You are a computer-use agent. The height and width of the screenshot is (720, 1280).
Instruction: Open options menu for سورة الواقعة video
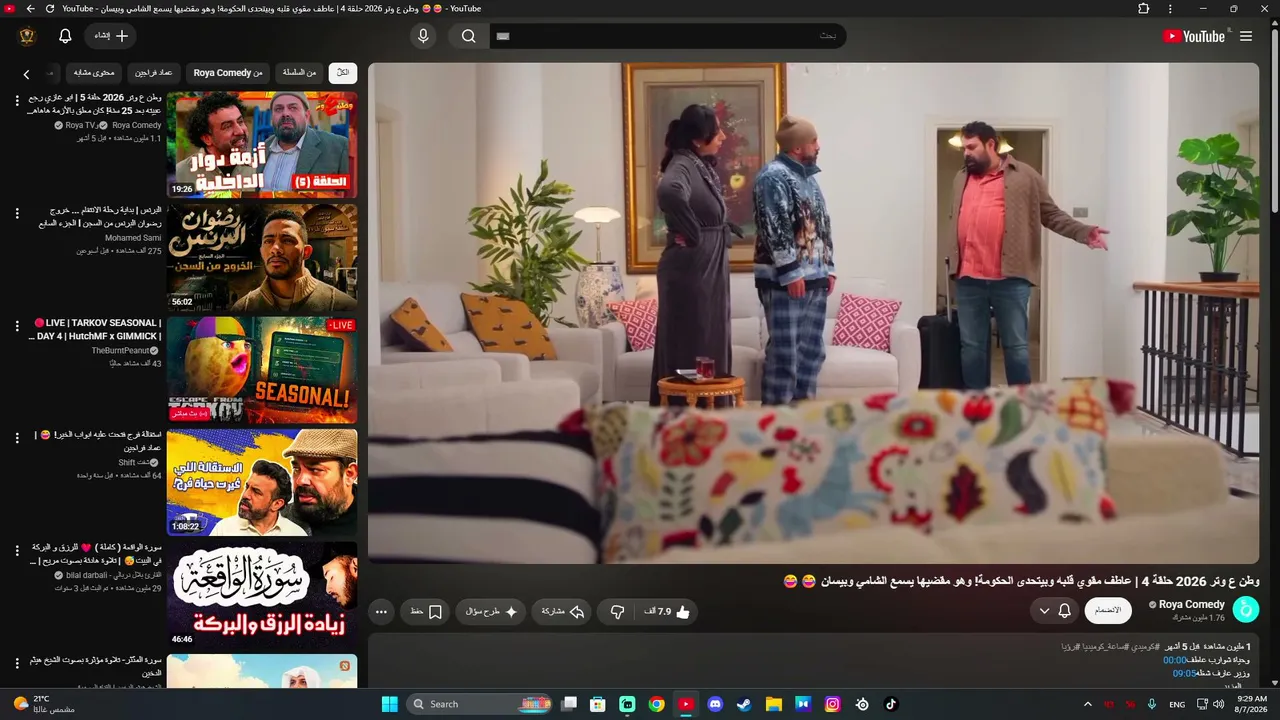(x=17, y=551)
